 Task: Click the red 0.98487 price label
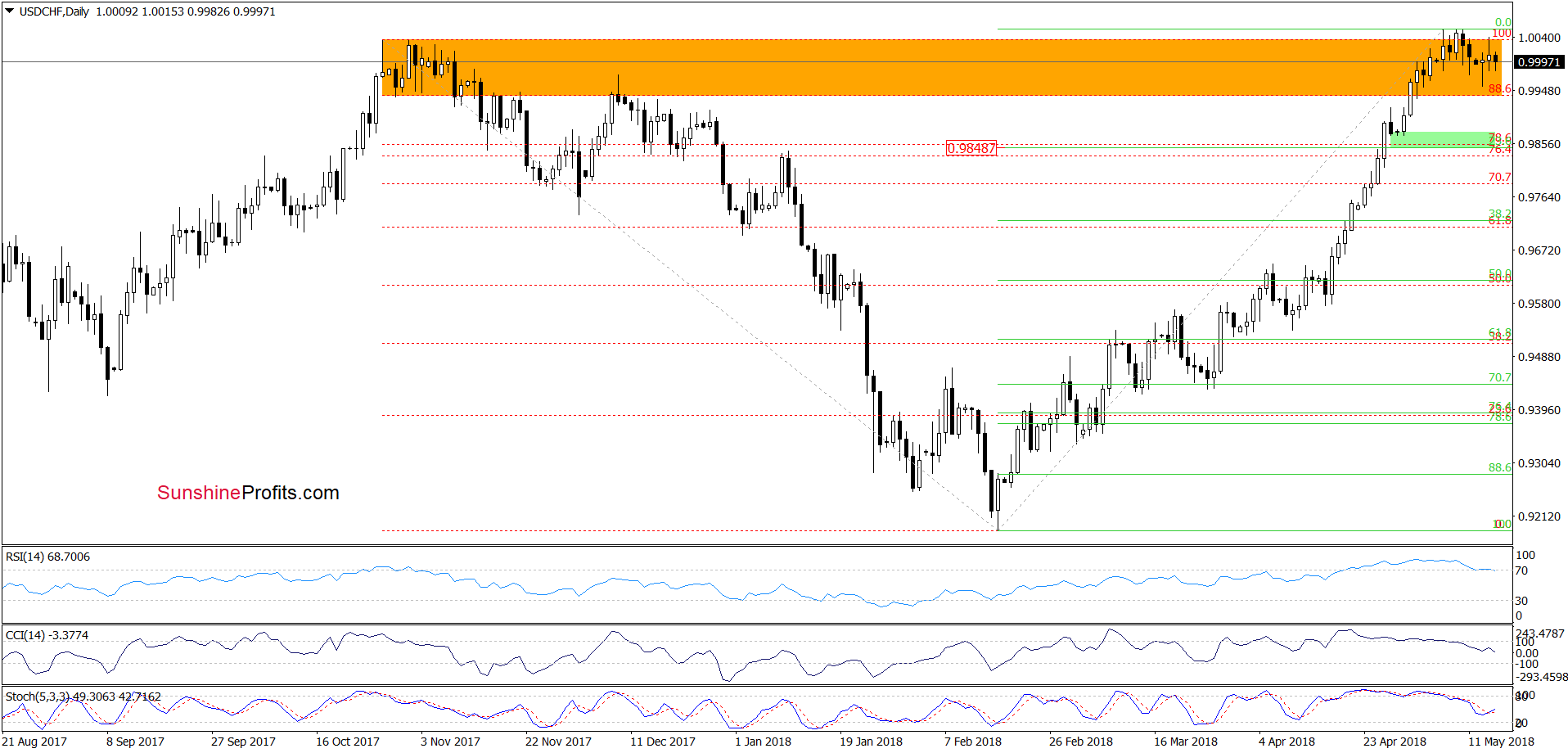pos(971,148)
